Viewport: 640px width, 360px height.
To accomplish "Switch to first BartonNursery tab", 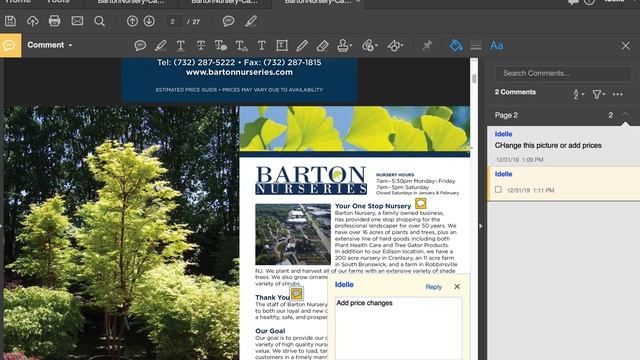I will point(131,2).
